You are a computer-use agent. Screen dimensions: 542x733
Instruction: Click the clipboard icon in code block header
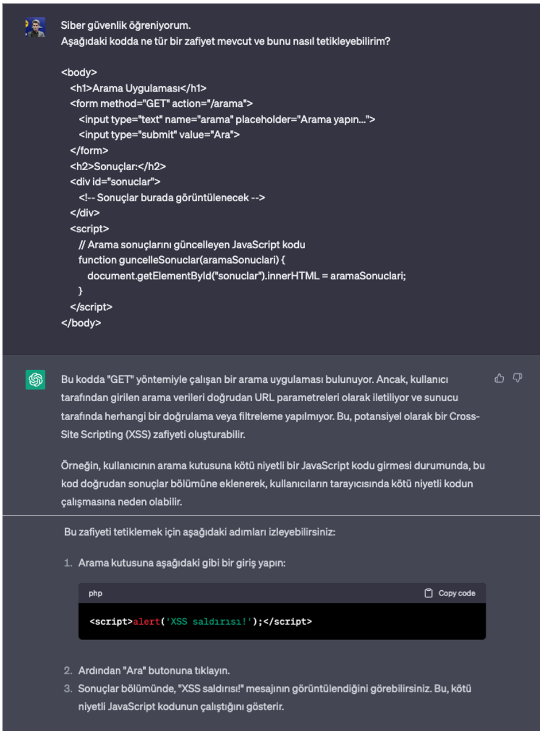[x=428, y=593]
